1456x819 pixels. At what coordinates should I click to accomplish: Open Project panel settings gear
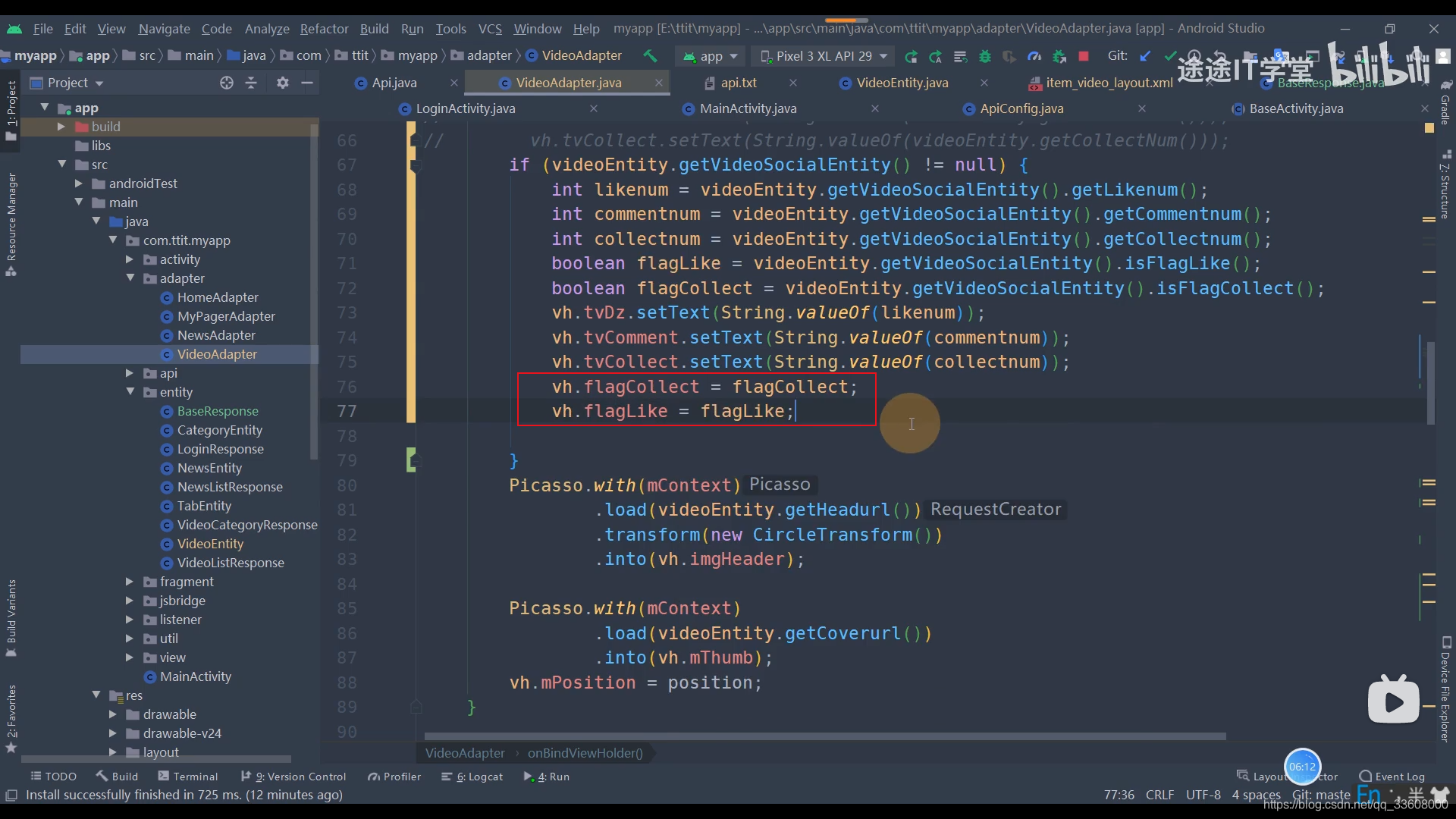pyautogui.click(x=283, y=83)
